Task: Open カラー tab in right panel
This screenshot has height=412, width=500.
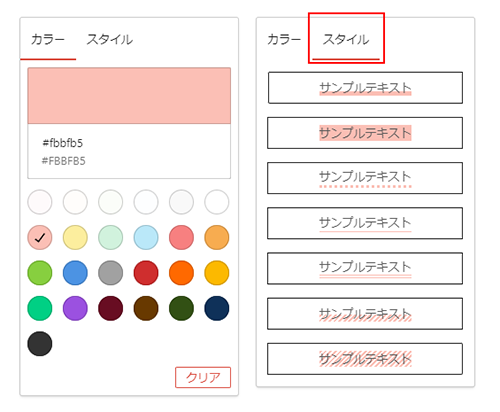Action: click(284, 40)
